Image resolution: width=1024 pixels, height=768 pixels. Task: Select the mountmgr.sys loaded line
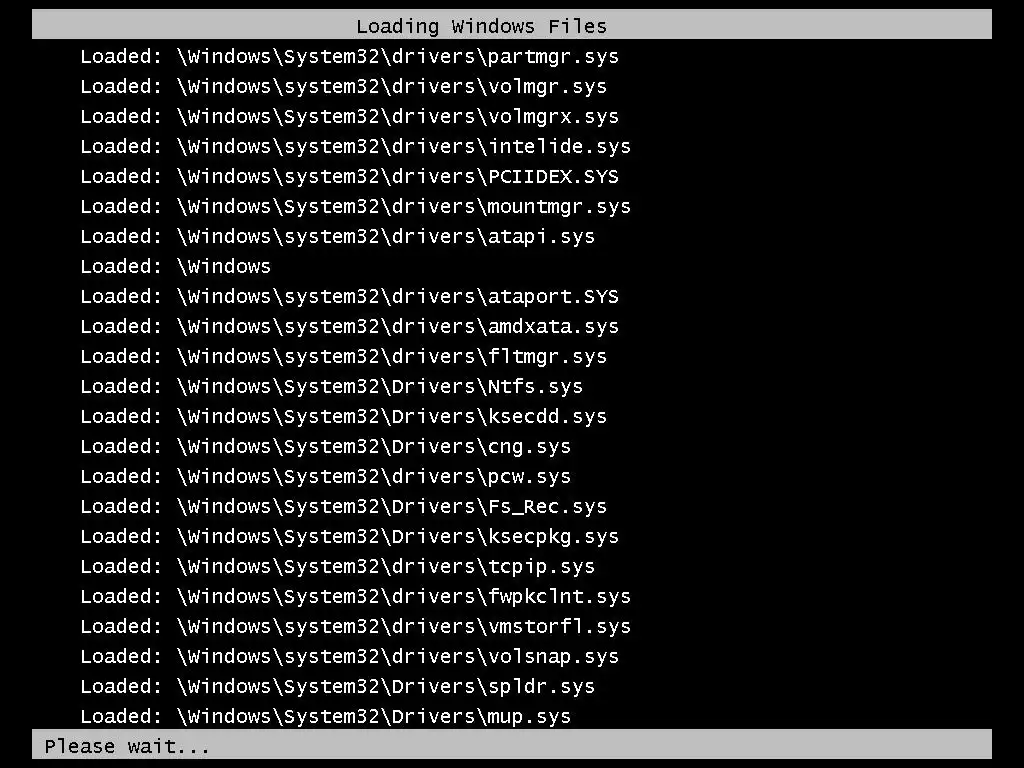click(355, 207)
